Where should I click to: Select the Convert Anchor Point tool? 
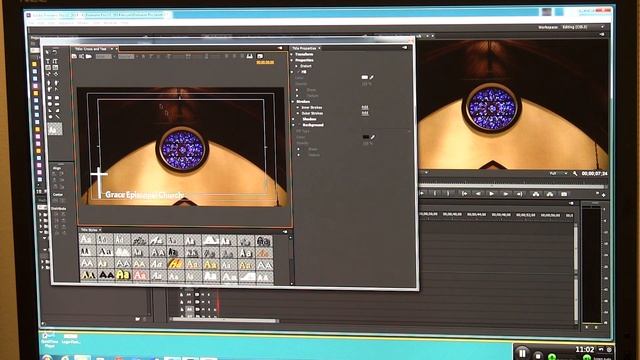tap(56, 89)
